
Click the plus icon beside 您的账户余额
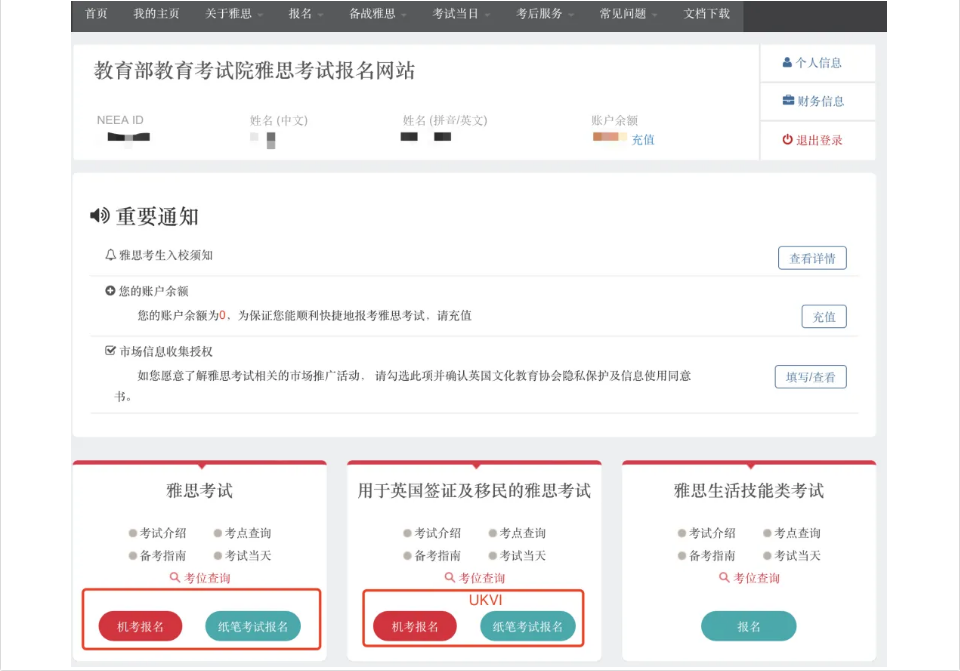[x=110, y=291]
